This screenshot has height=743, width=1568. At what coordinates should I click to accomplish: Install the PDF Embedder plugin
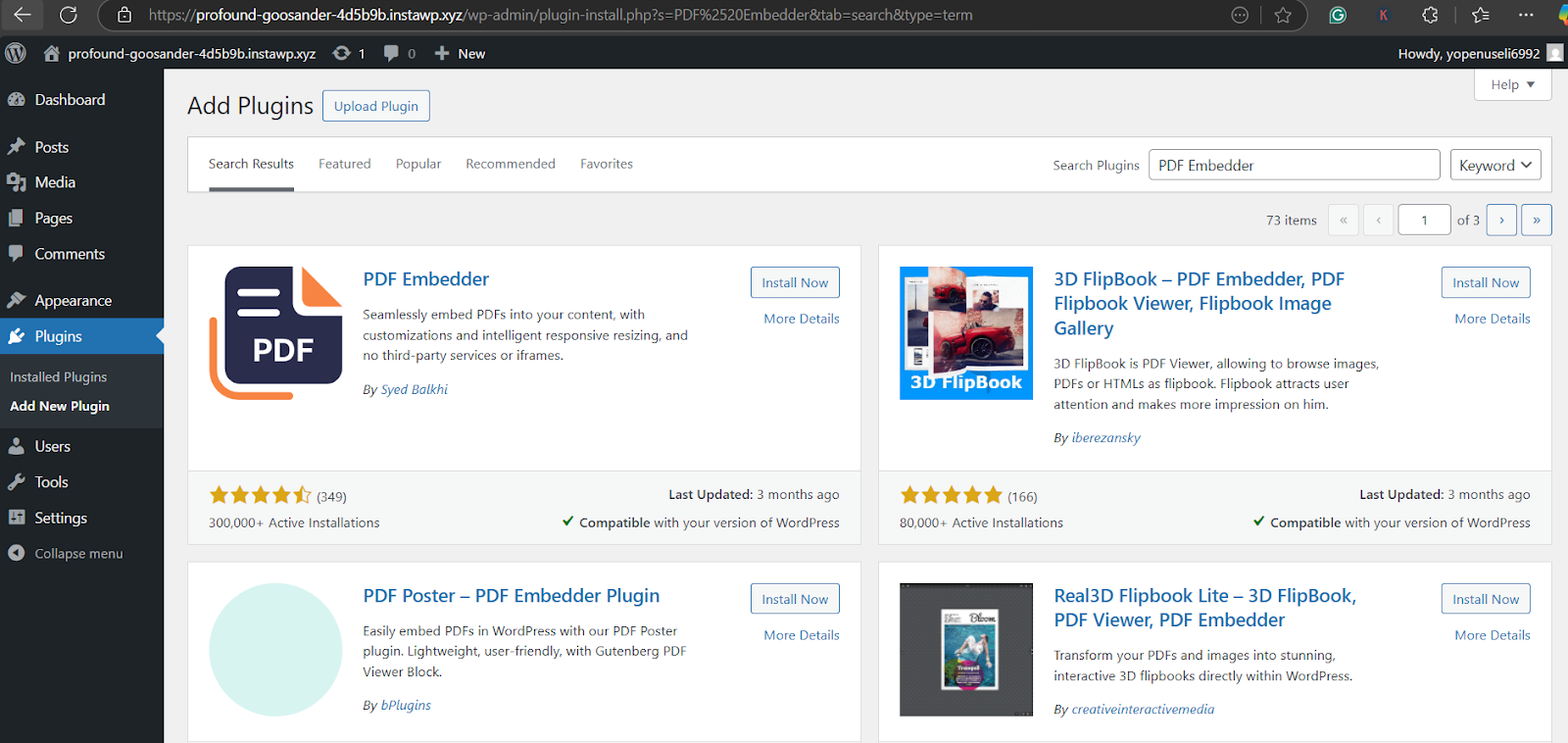click(x=795, y=282)
